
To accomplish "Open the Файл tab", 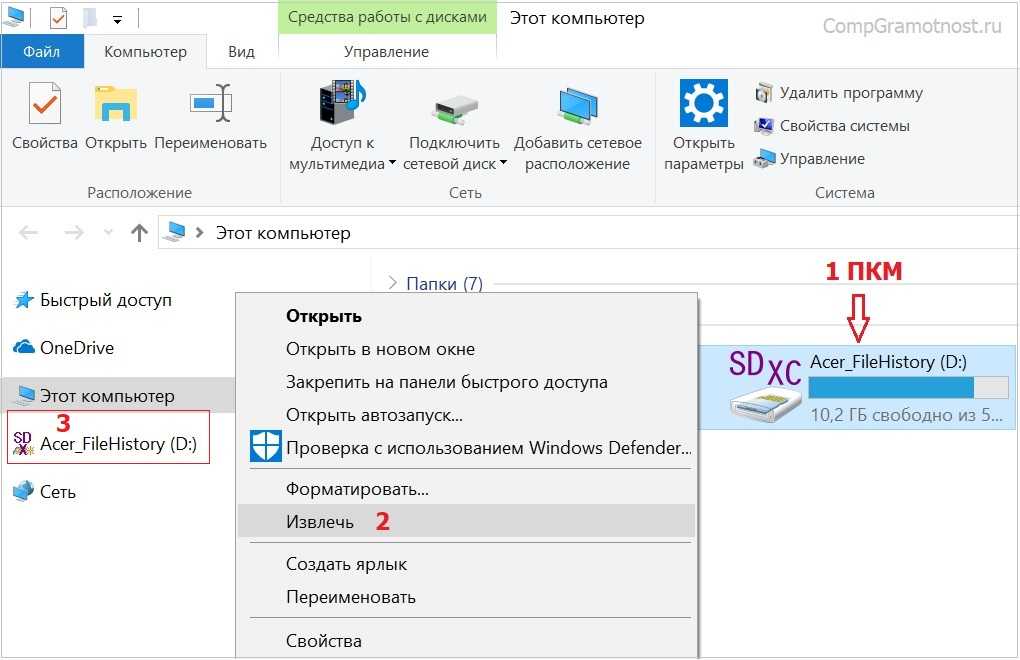I will point(41,51).
